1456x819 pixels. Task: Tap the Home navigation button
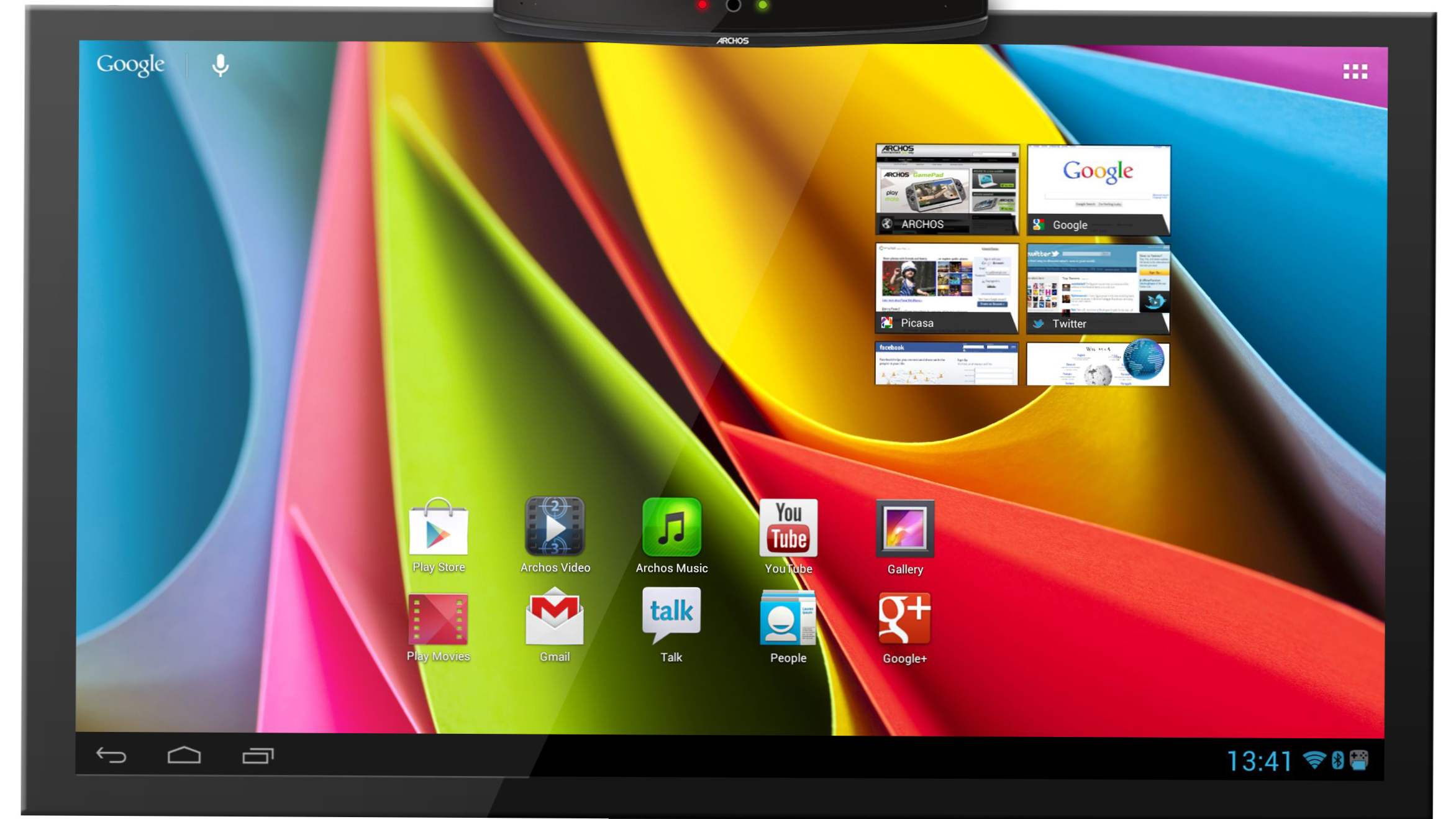(x=184, y=755)
